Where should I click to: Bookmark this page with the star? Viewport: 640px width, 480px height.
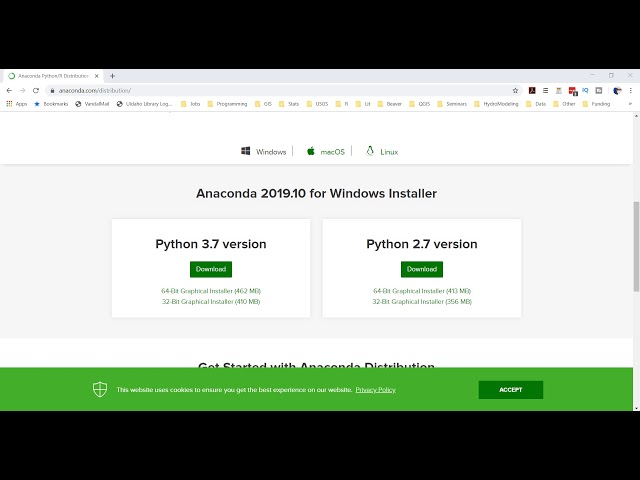[515, 91]
